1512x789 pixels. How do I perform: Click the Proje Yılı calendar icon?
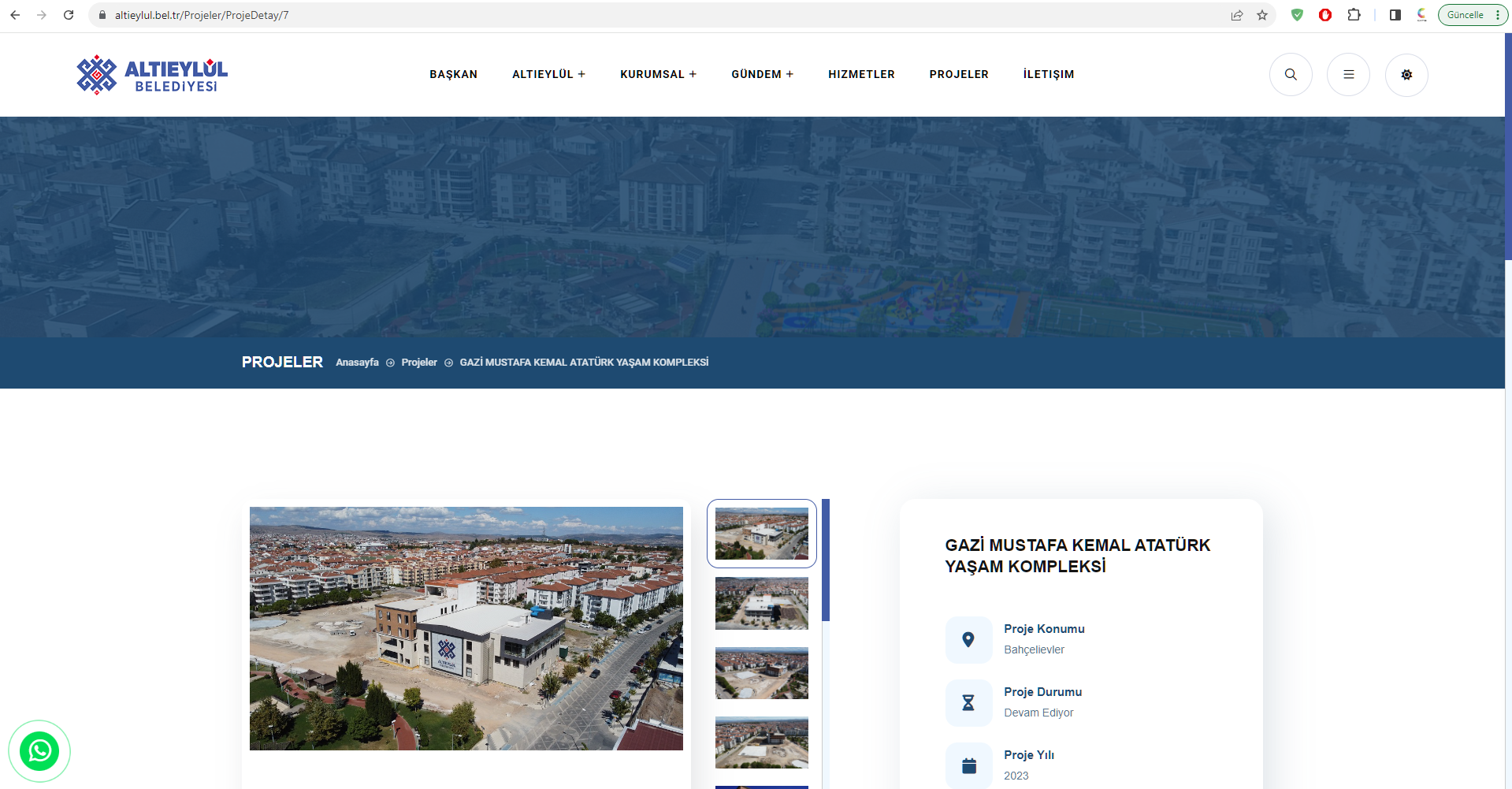click(968, 765)
